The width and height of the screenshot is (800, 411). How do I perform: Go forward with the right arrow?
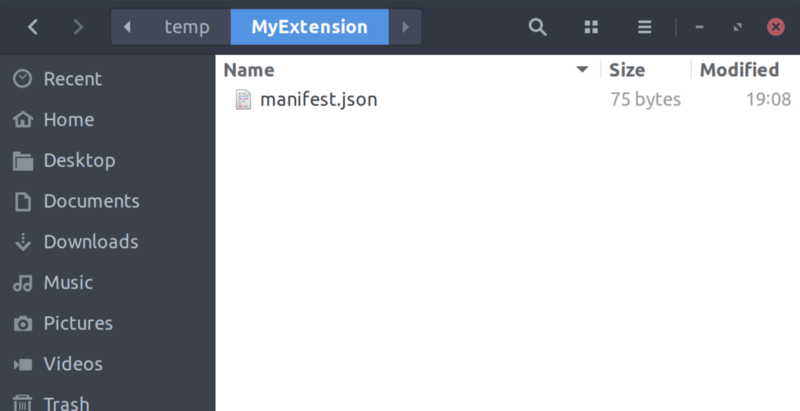pyautogui.click(x=78, y=27)
